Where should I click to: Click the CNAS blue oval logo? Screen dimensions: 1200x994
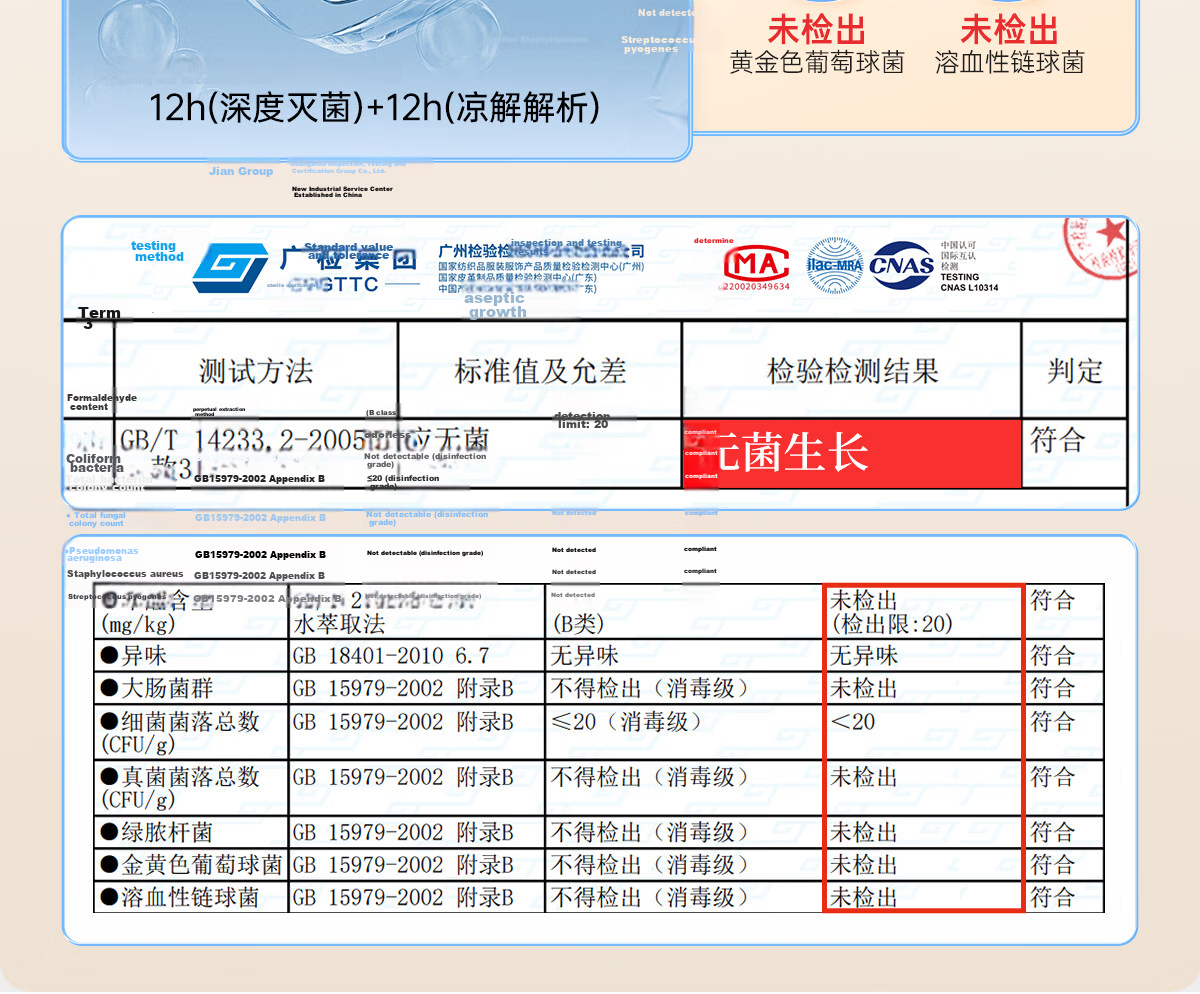click(x=902, y=266)
